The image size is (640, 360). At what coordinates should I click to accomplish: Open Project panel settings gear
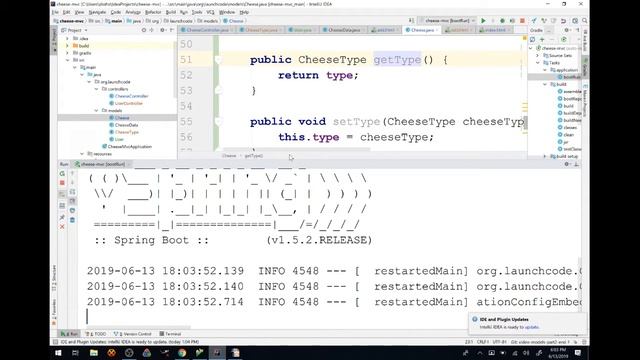click(162, 30)
